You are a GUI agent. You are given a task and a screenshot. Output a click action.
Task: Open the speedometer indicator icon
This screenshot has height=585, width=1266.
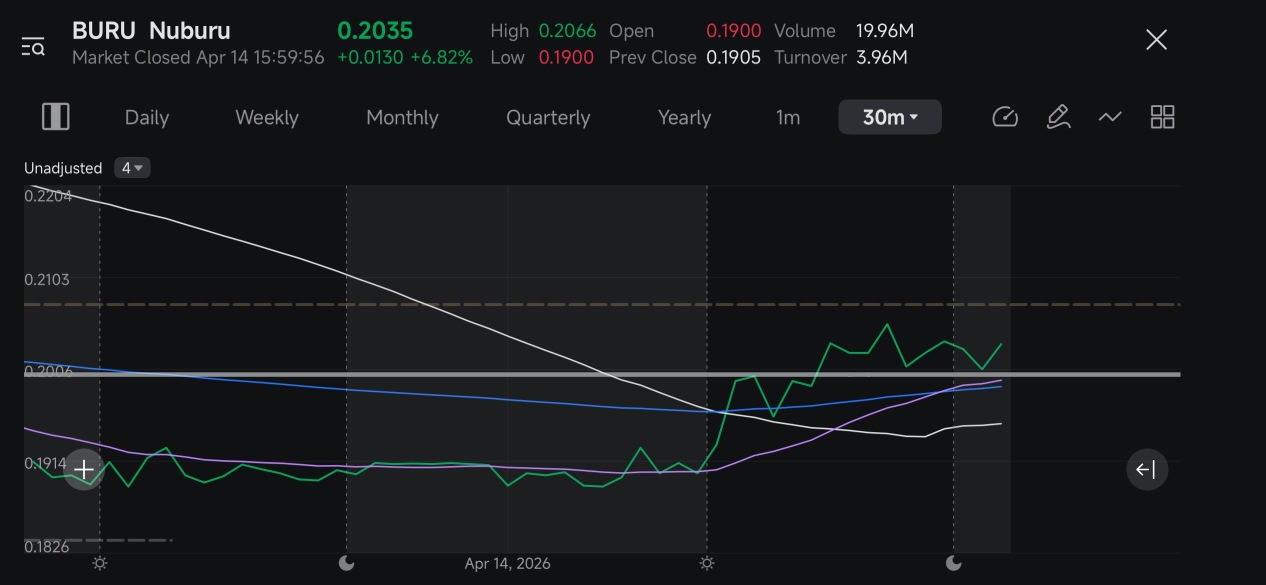coord(1005,117)
